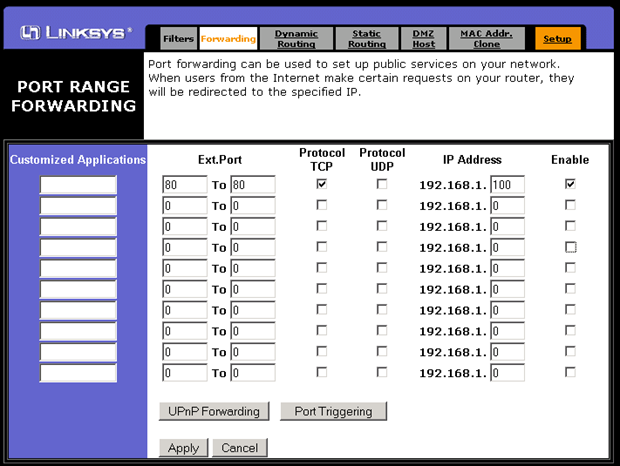Click the first Customized Applications name field
The image size is (620, 466).
78,185
